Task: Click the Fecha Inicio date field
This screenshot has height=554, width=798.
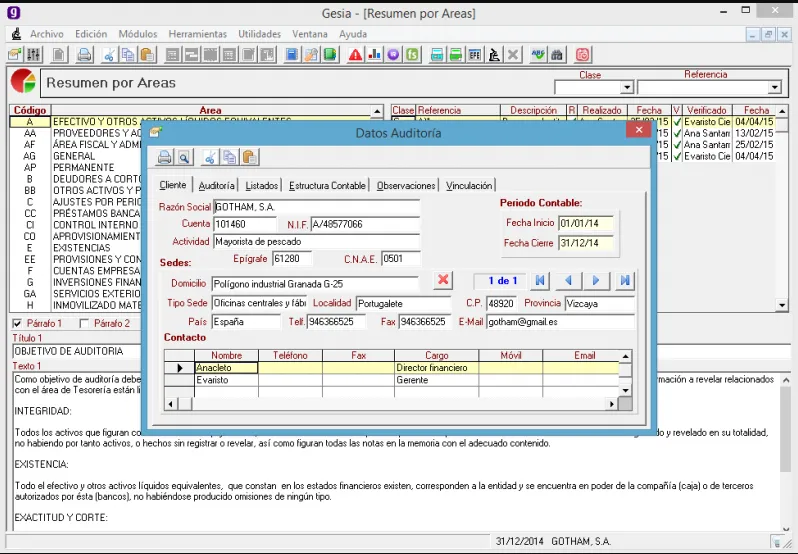Action: coord(586,223)
